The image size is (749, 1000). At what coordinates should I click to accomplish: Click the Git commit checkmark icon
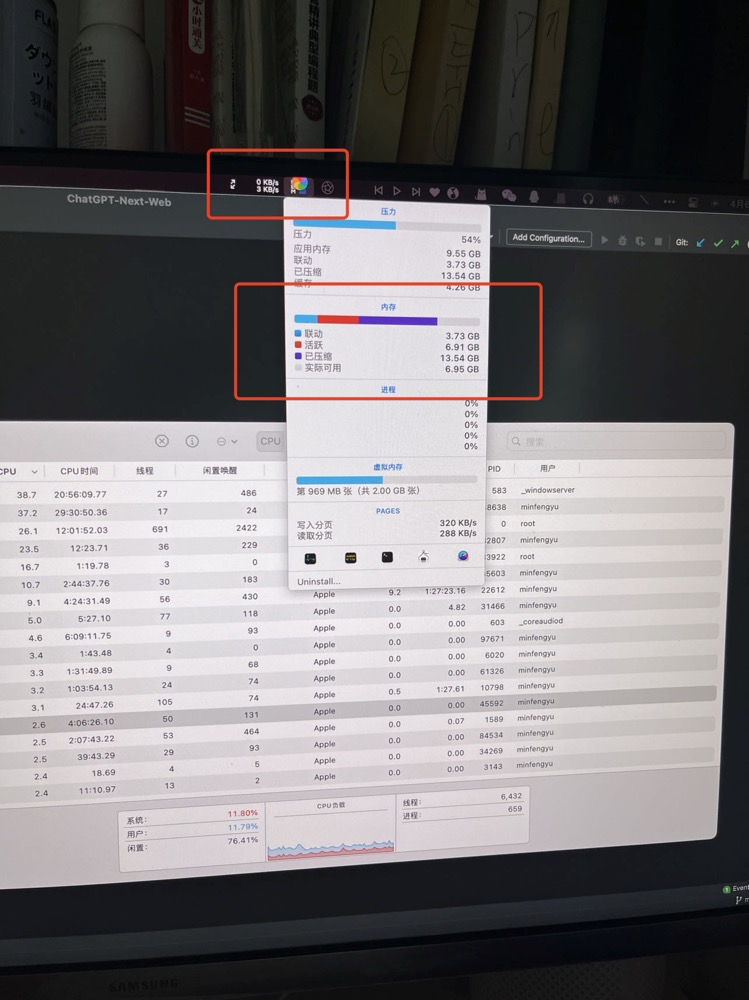coord(717,243)
